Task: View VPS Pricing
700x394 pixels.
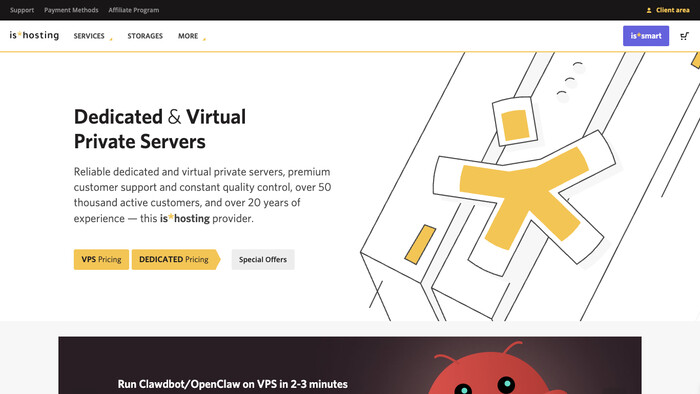Action: pos(101,259)
